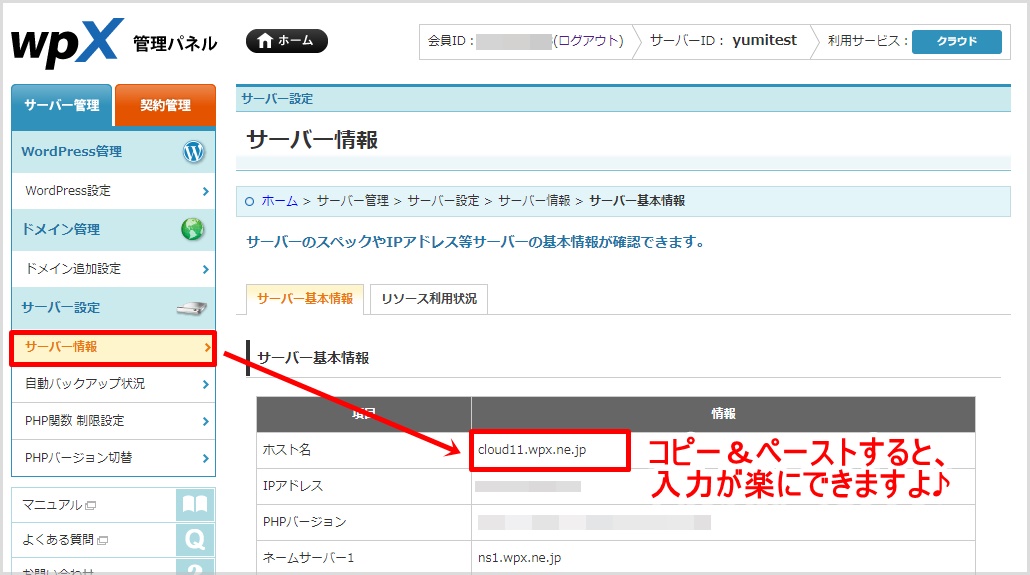This screenshot has height=575, width=1030.
Task: Click ホーム breadcrumb link
Action: point(279,201)
